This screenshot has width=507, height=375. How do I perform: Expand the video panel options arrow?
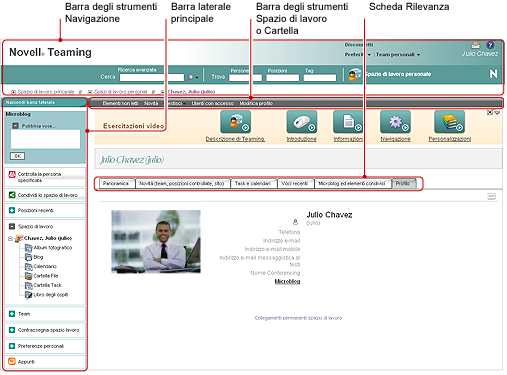click(497, 113)
